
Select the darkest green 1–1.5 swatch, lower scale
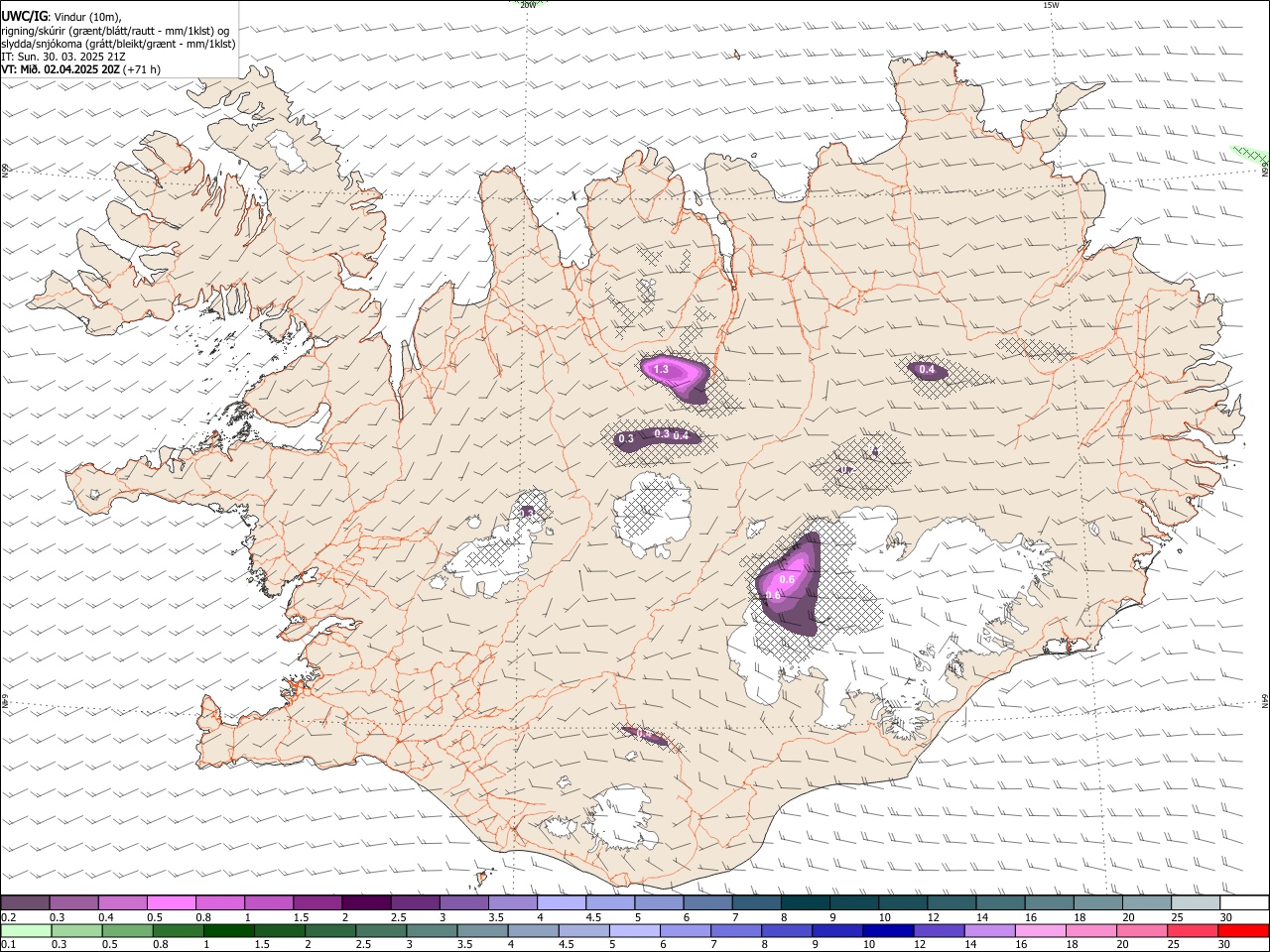[x=228, y=930]
